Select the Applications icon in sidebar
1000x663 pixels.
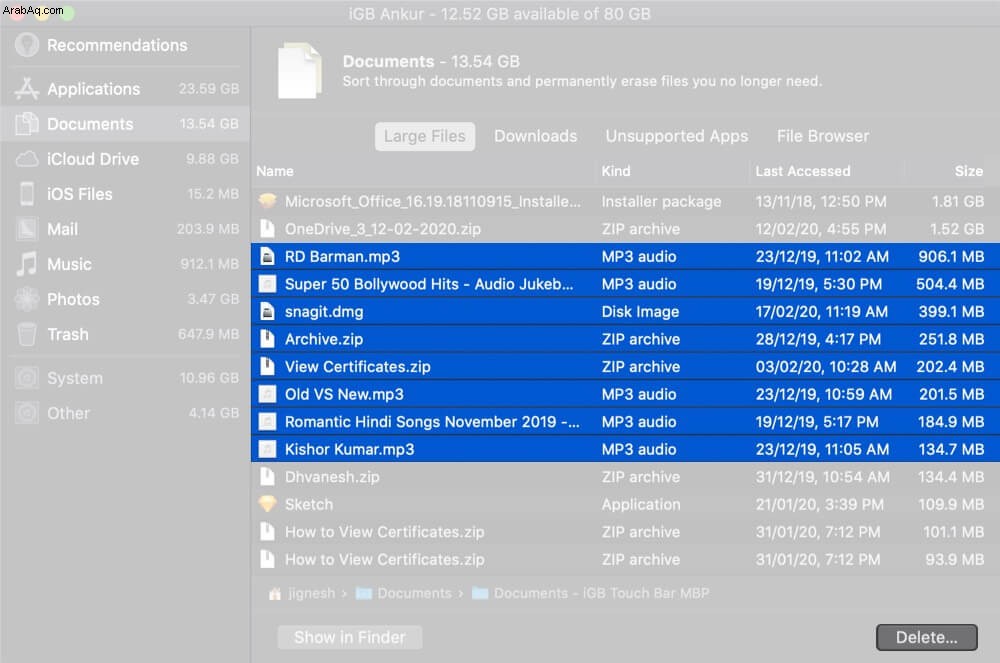click(x=27, y=89)
